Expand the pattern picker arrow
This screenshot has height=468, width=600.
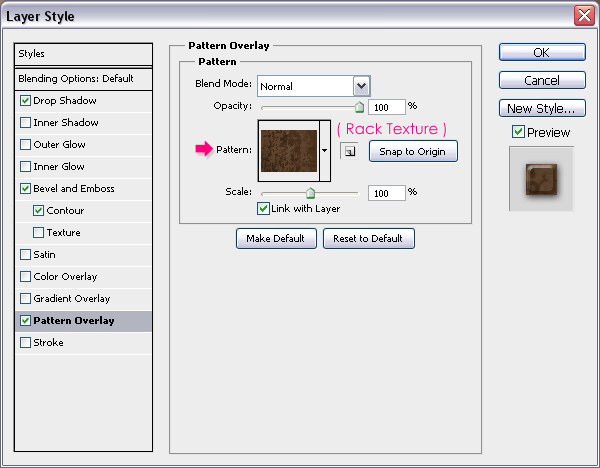(325, 151)
